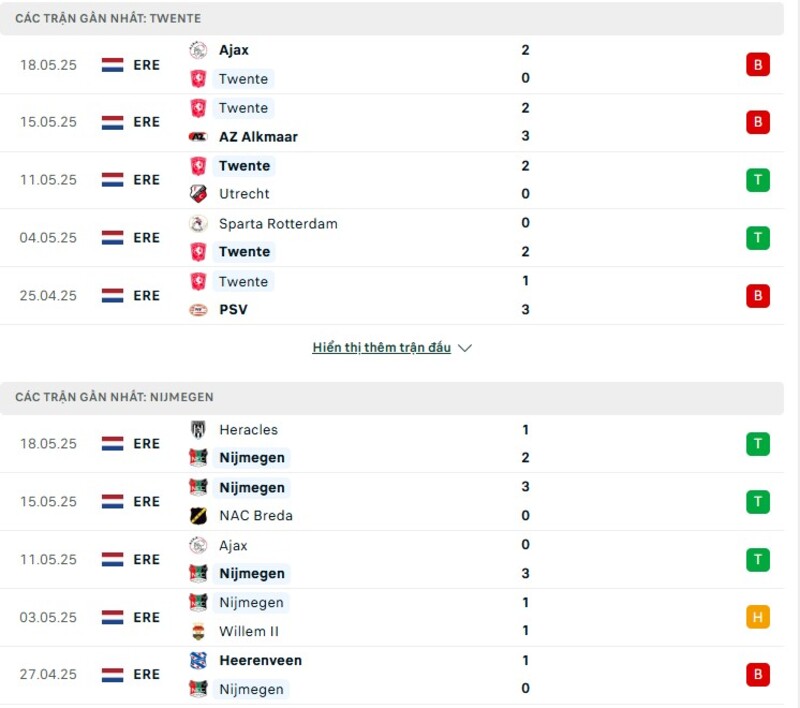Click the red B badge for the PSV match

pos(758,296)
